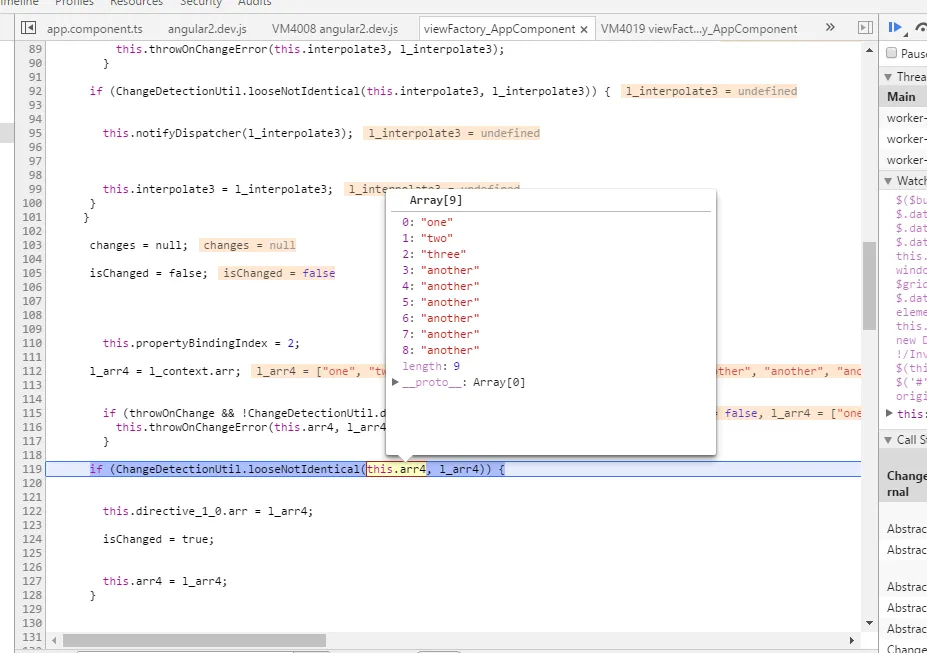The width and height of the screenshot is (927, 653).
Task: Show more tabs with the chevron
Action: 830,27
